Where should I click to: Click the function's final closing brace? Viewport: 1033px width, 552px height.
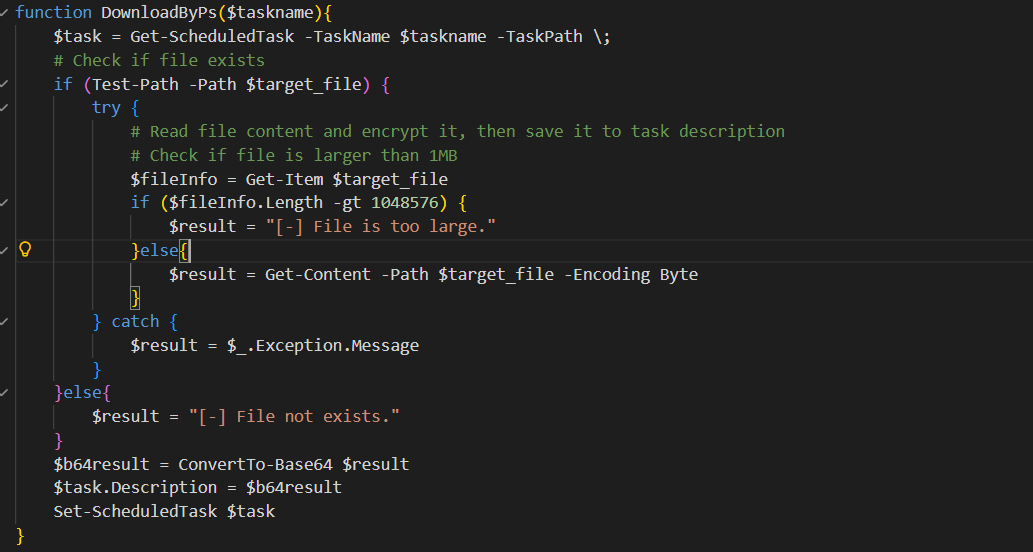click(x=20, y=535)
